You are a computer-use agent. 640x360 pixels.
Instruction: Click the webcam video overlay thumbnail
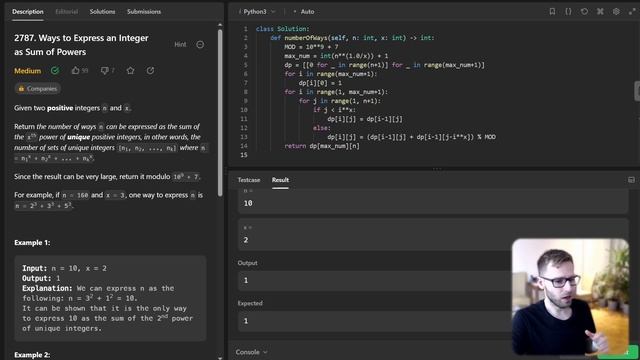tap(570, 297)
